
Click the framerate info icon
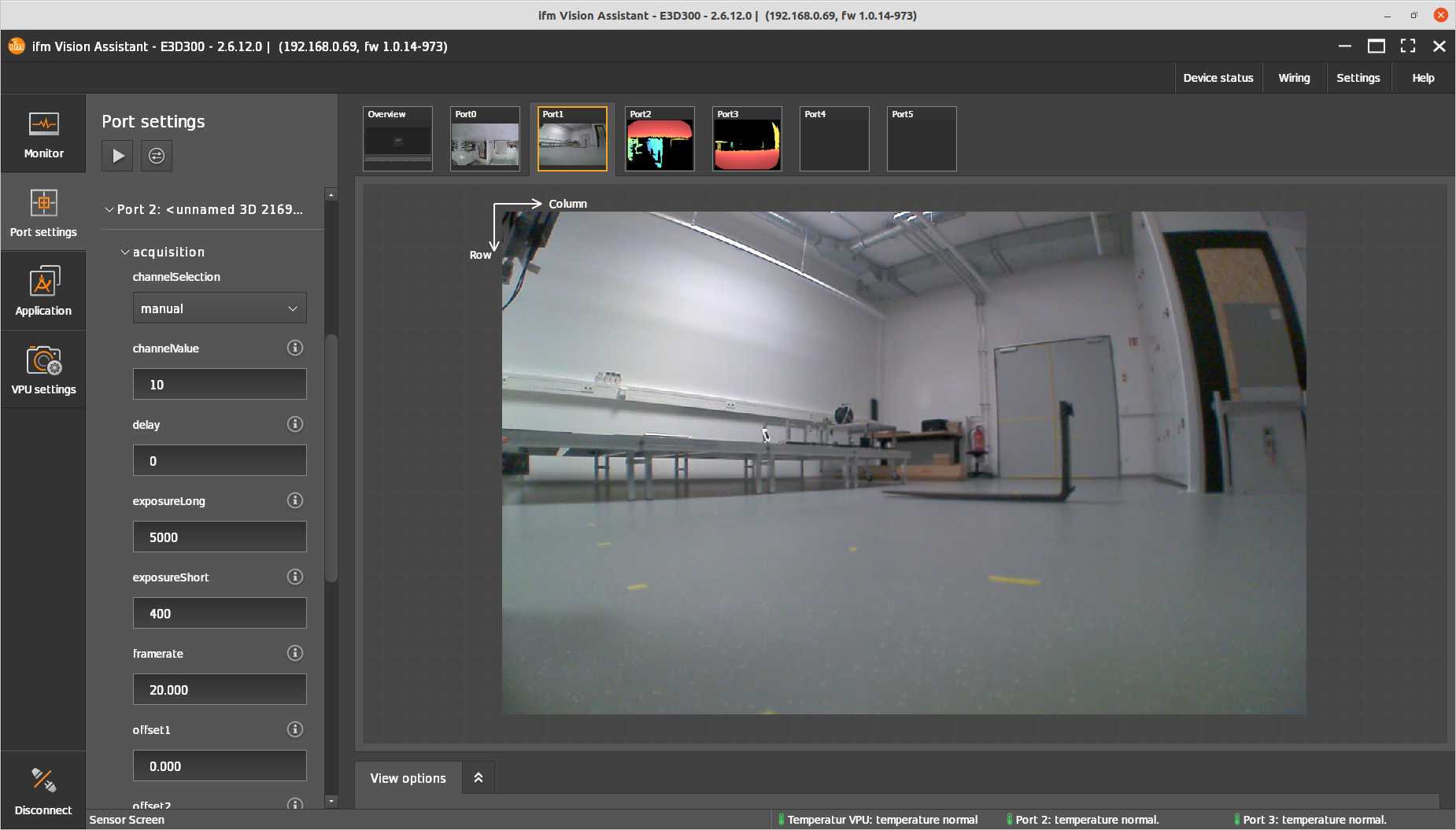[295, 653]
